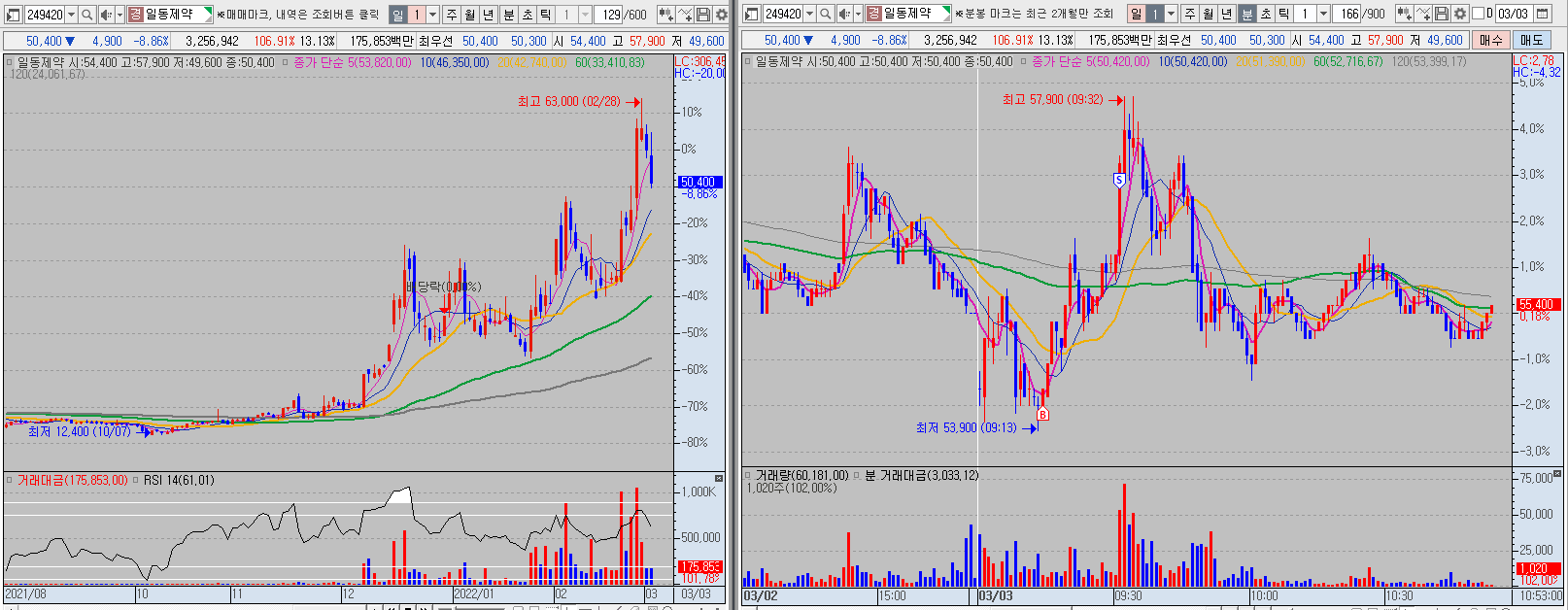Click the speaker sound icon in right chart
1568x610 pixels.
(844, 15)
